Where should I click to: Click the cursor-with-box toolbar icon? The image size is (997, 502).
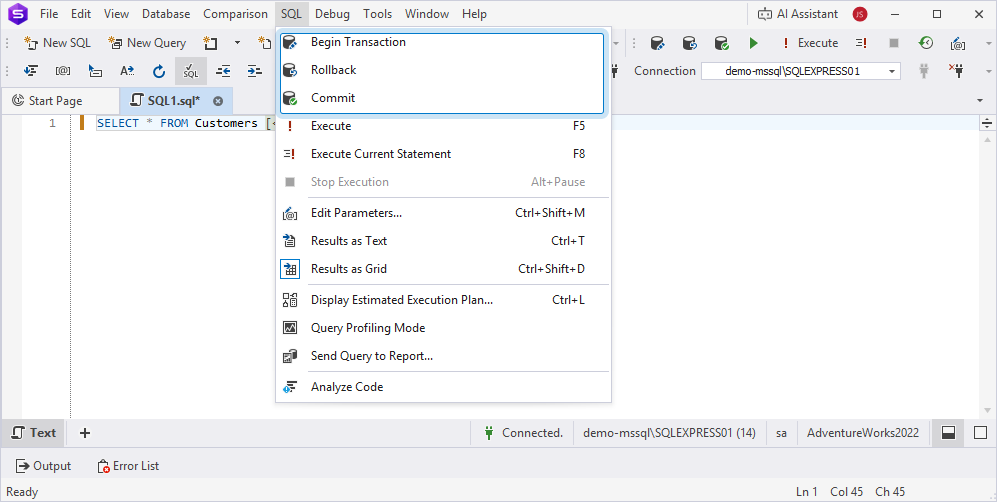tap(95, 71)
